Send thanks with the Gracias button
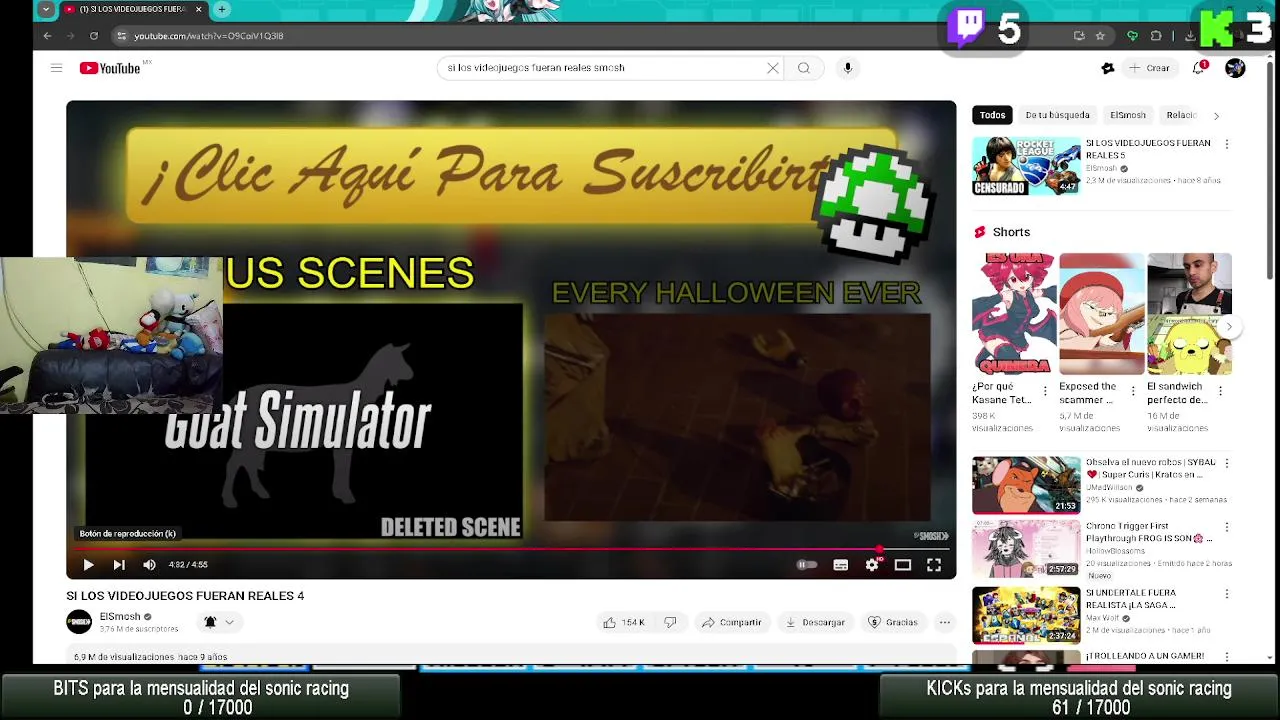Viewport: 1280px width, 720px height. pyautogui.click(x=893, y=622)
